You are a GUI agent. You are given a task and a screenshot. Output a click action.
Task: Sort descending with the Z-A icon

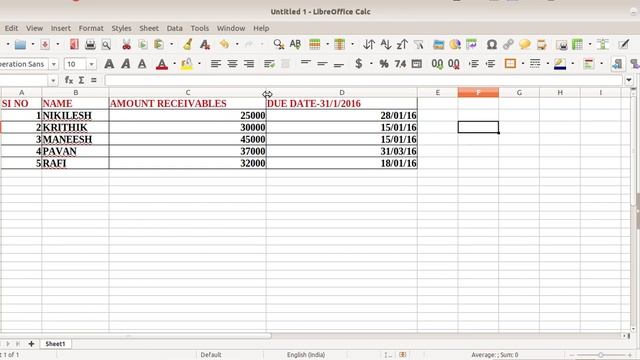[x=402, y=44]
